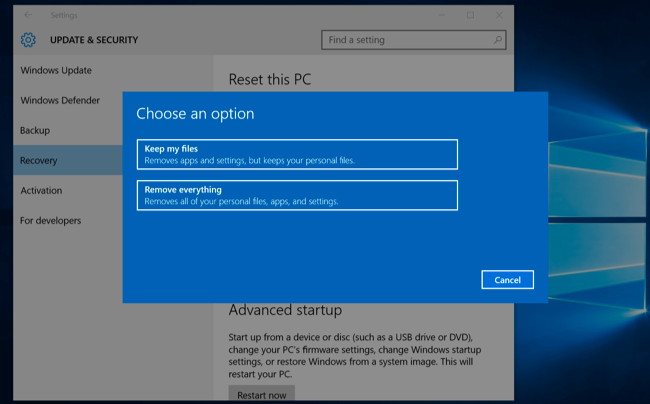
Task: Open Windows Update section
Action: click(x=56, y=70)
